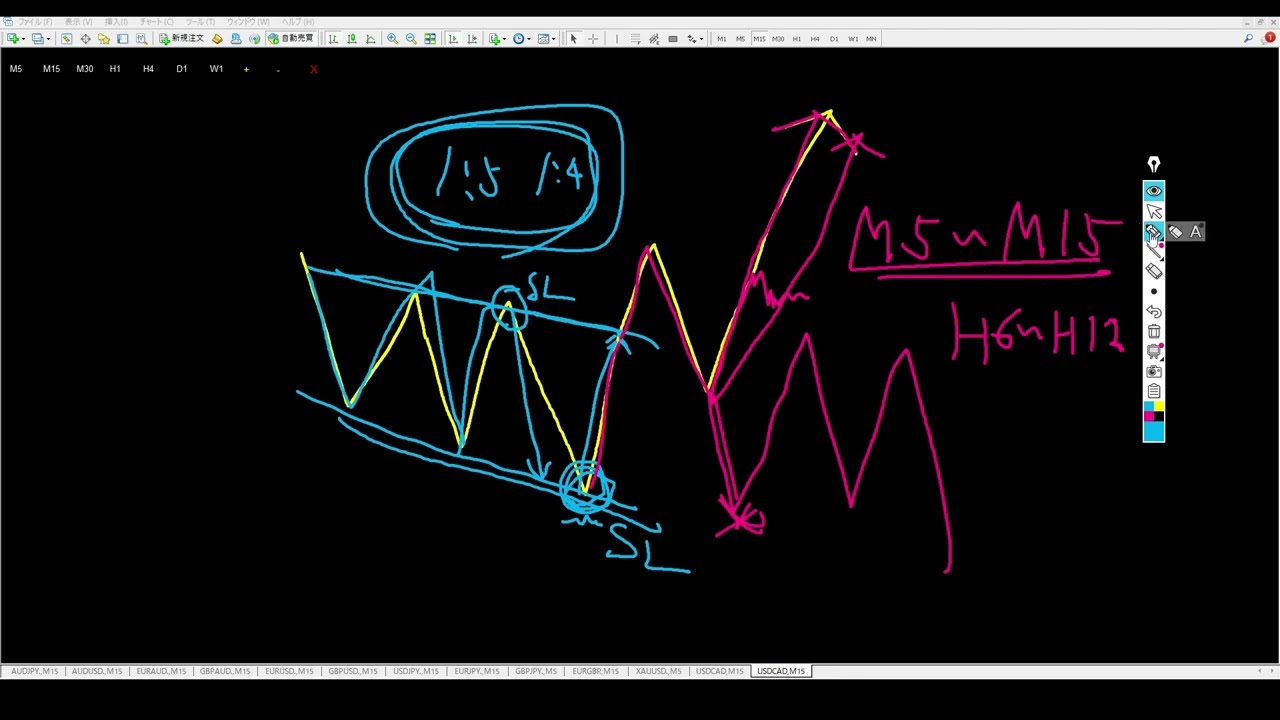The image size is (1280, 720).
Task: Expand the periodicity clock dropdown
Action: click(x=528, y=39)
